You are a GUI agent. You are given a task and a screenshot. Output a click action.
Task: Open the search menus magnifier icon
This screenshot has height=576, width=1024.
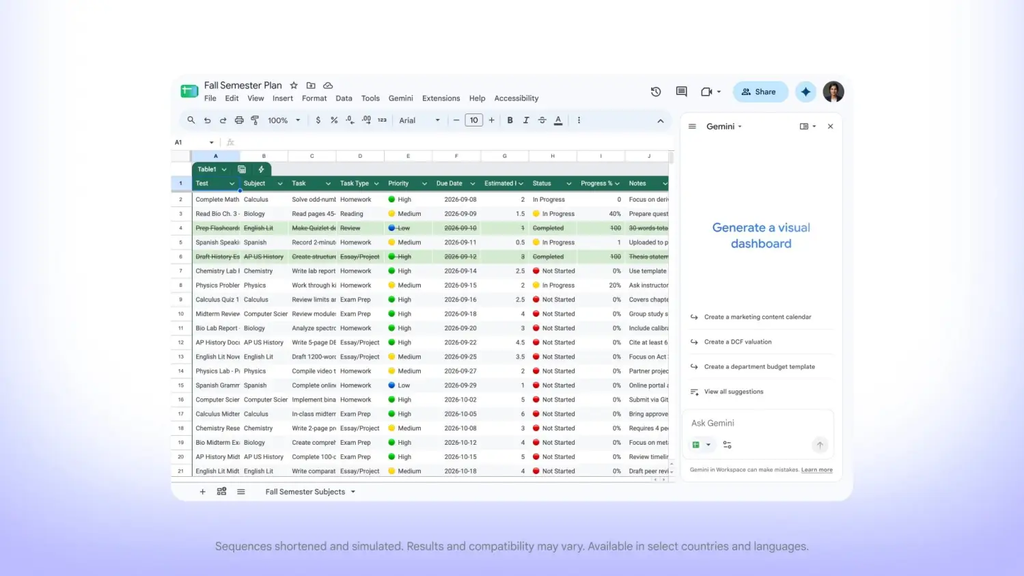[x=191, y=120]
